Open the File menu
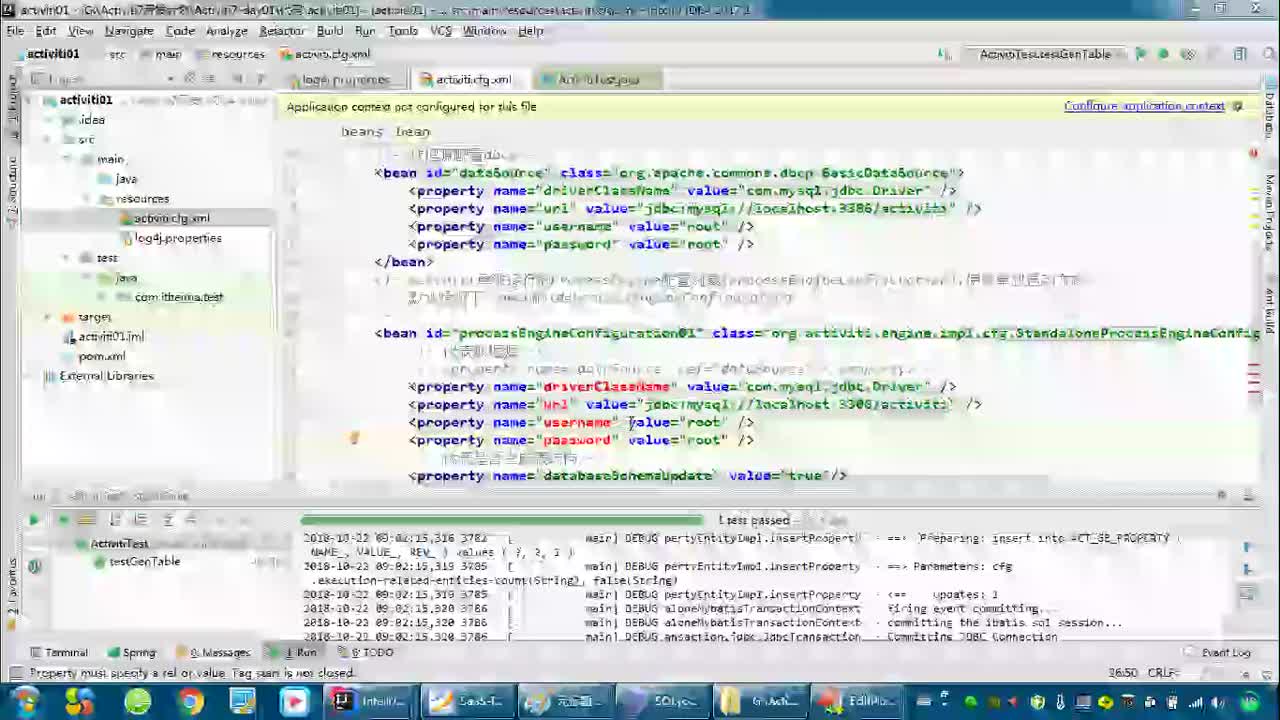This screenshot has height=720, width=1280. 15,31
